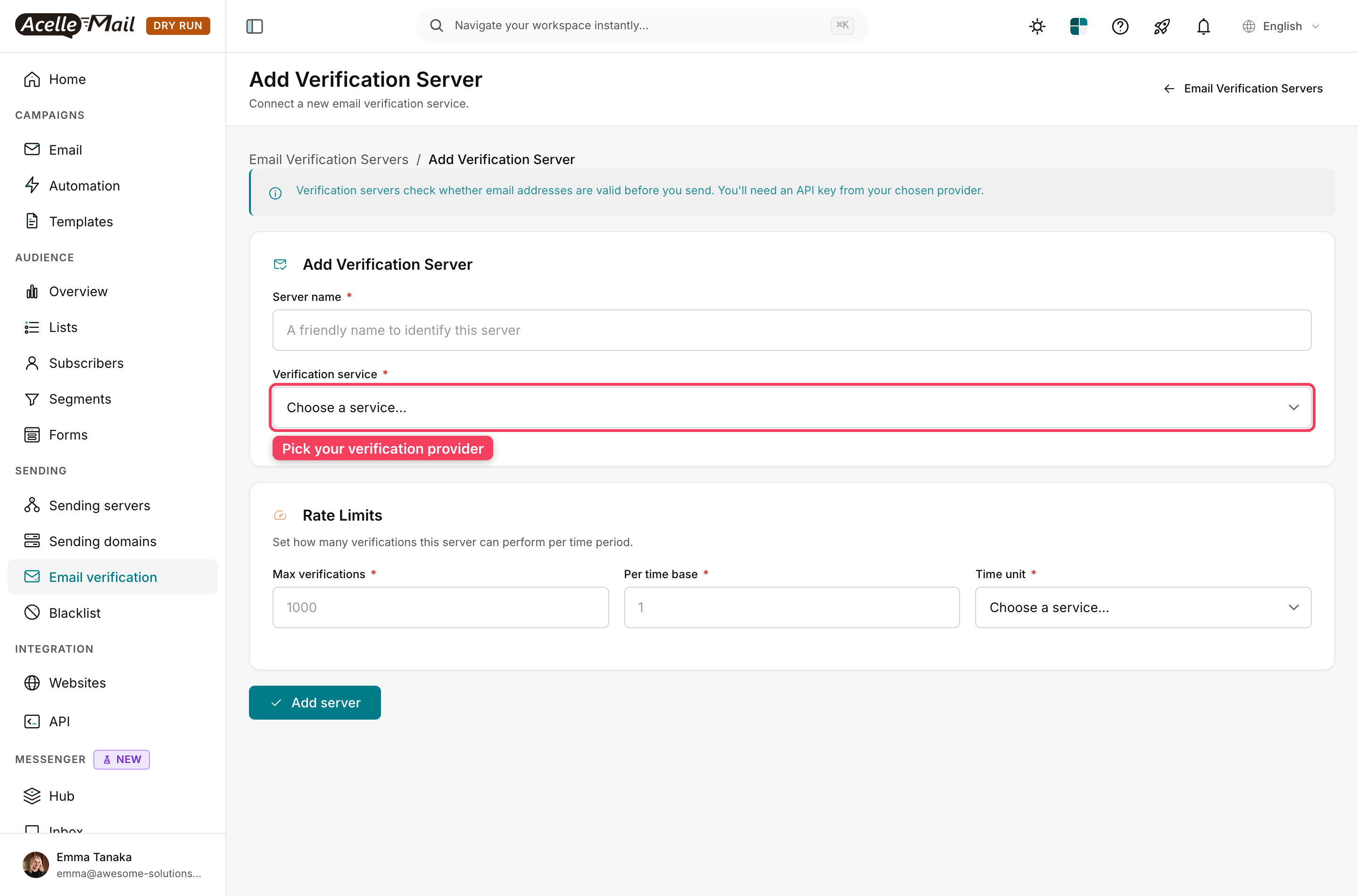1358x896 pixels.
Task: Open the Verification service dropdown
Action: click(791, 407)
